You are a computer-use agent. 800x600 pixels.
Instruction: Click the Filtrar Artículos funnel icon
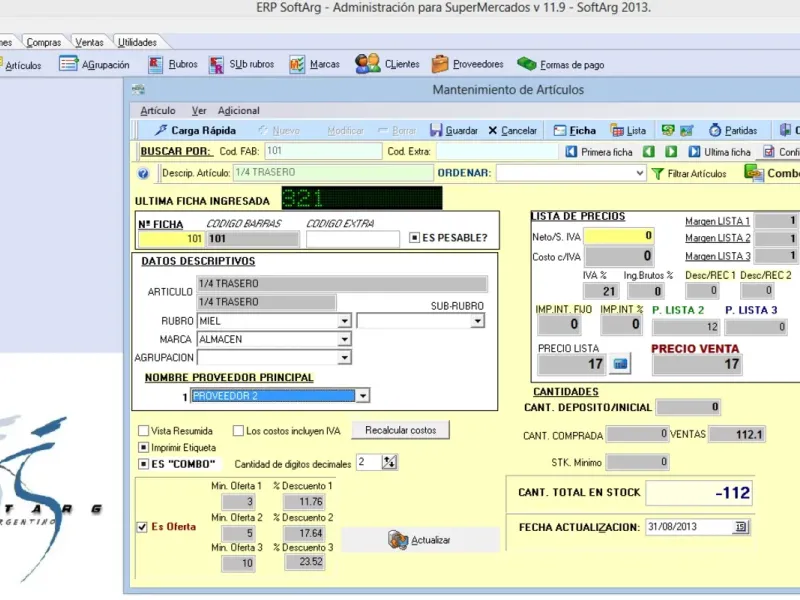point(658,173)
